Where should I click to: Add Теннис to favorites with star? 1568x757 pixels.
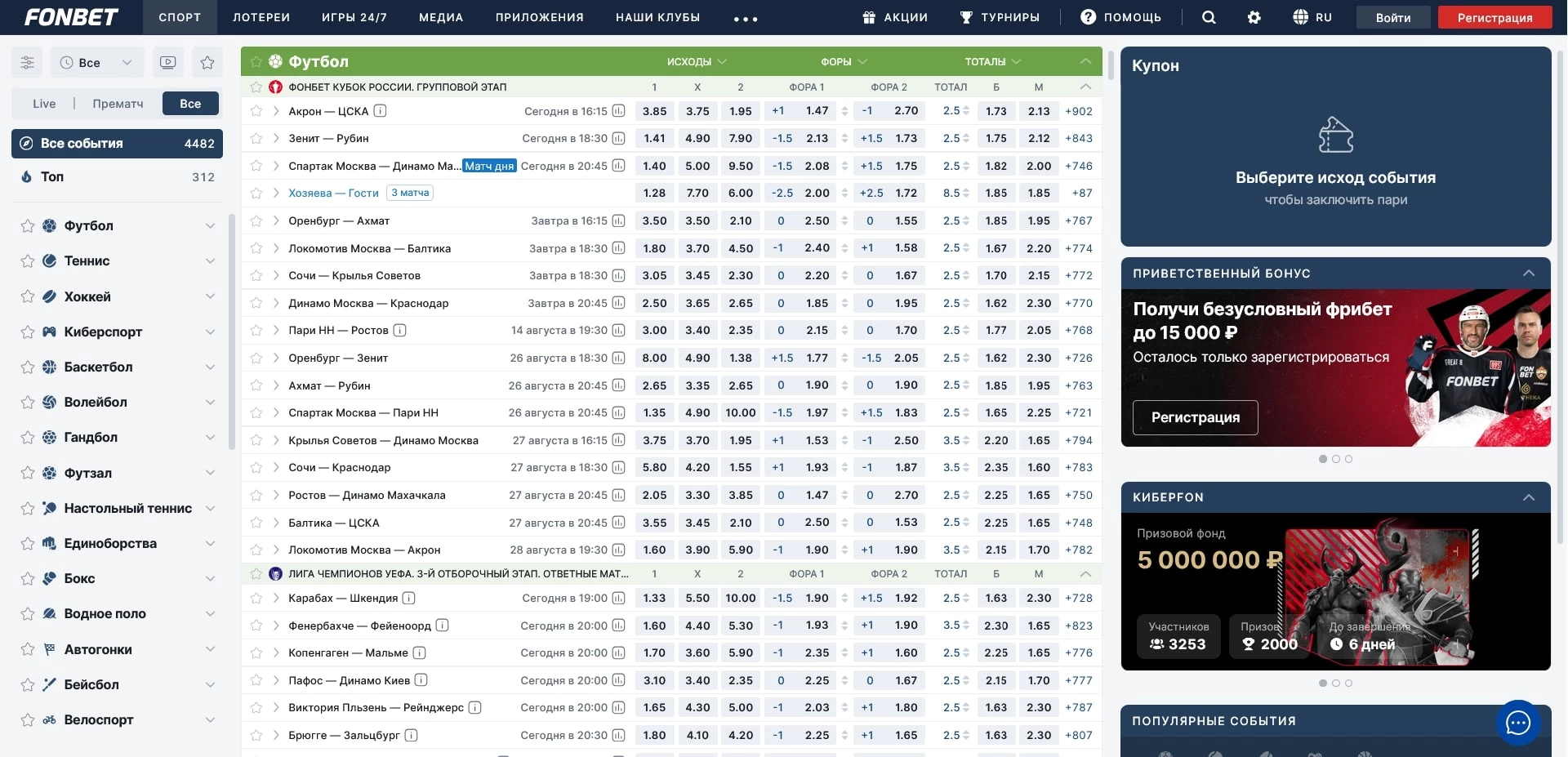click(27, 261)
